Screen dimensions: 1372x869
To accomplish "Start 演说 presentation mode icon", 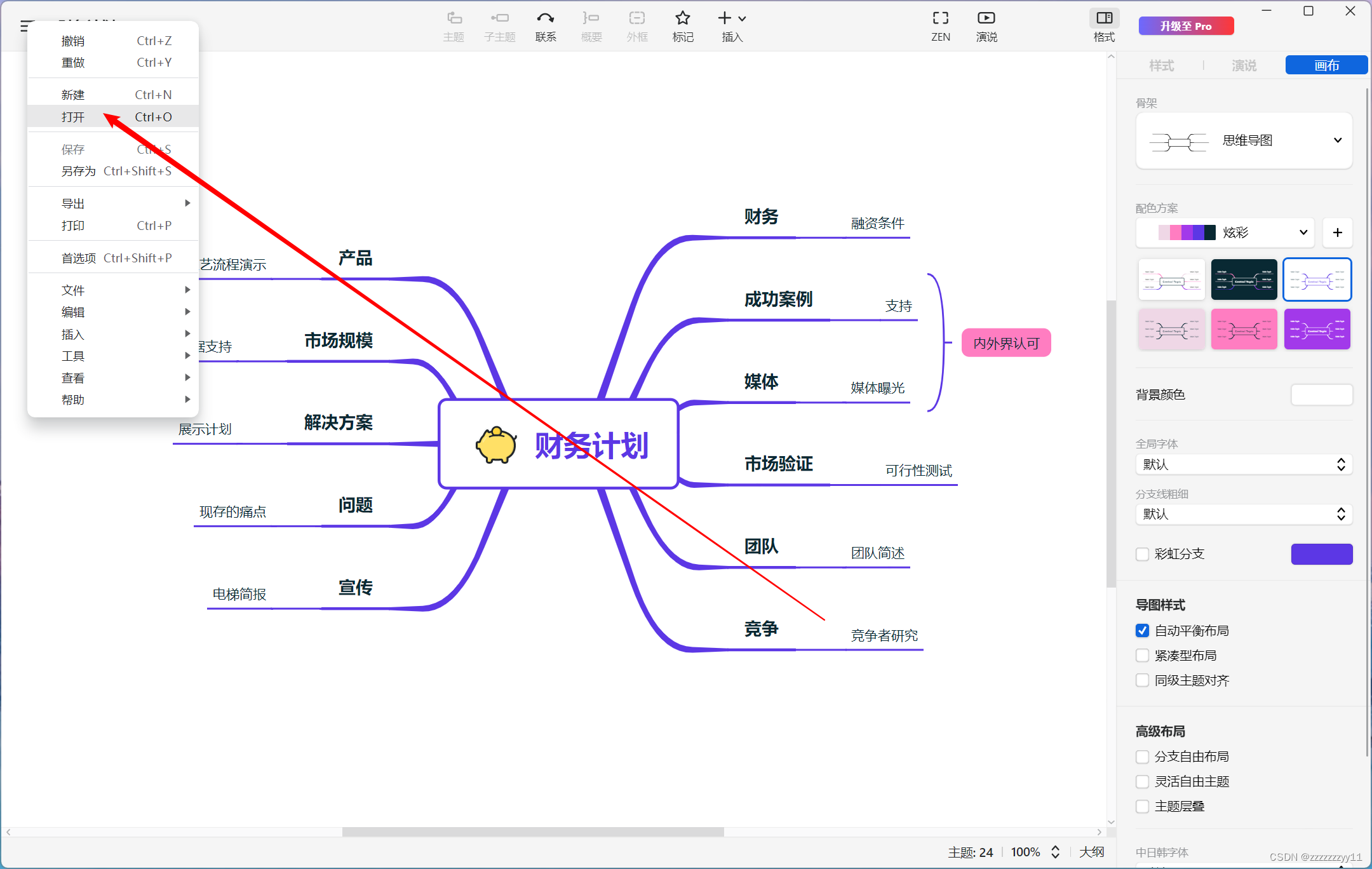I will click(x=986, y=18).
